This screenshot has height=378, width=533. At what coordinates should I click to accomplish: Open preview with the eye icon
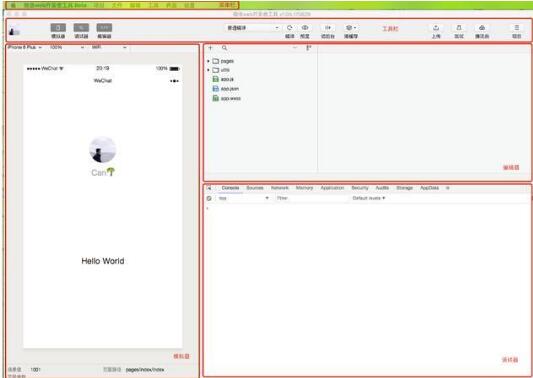305,28
